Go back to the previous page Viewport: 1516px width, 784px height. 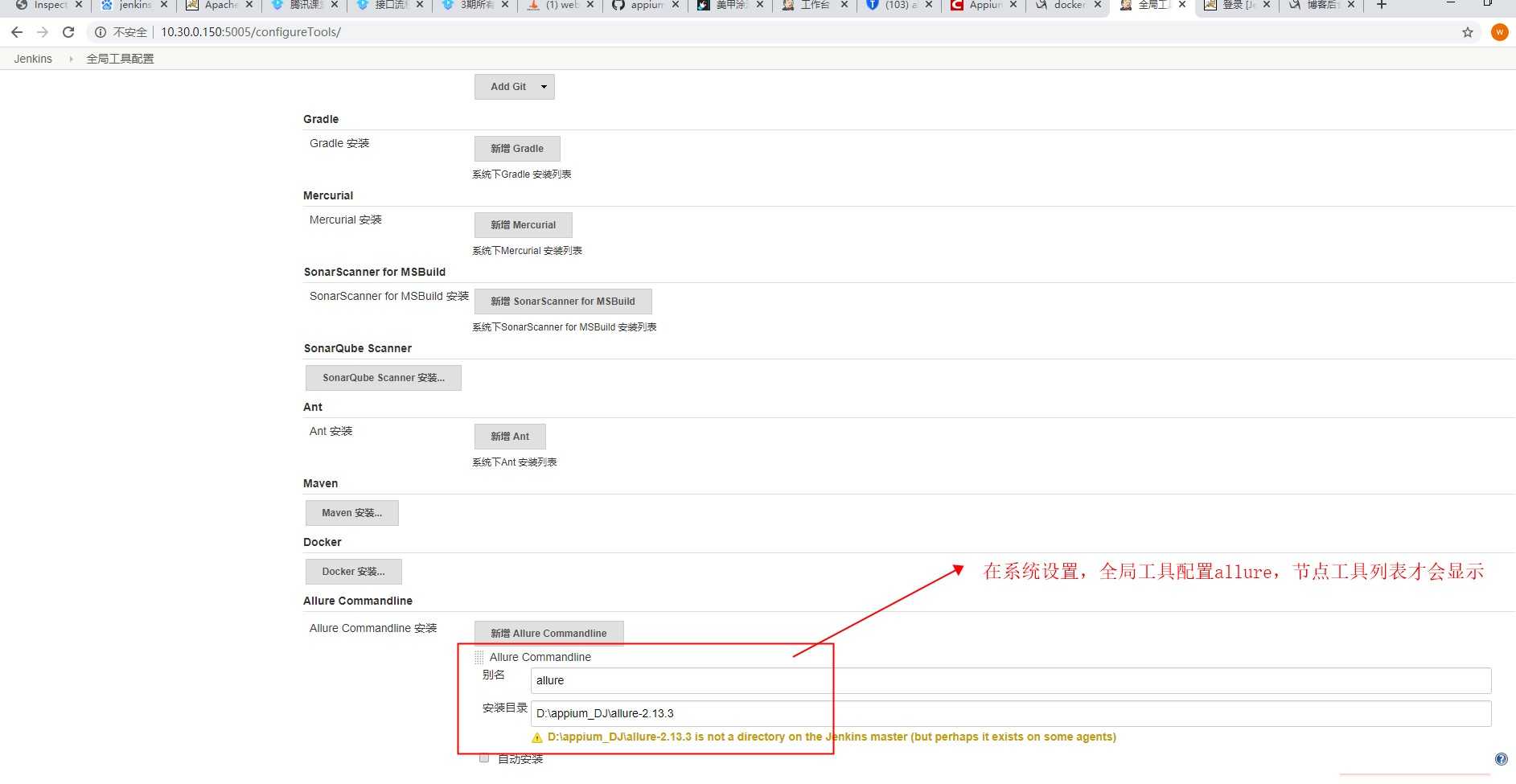[17, 32]
